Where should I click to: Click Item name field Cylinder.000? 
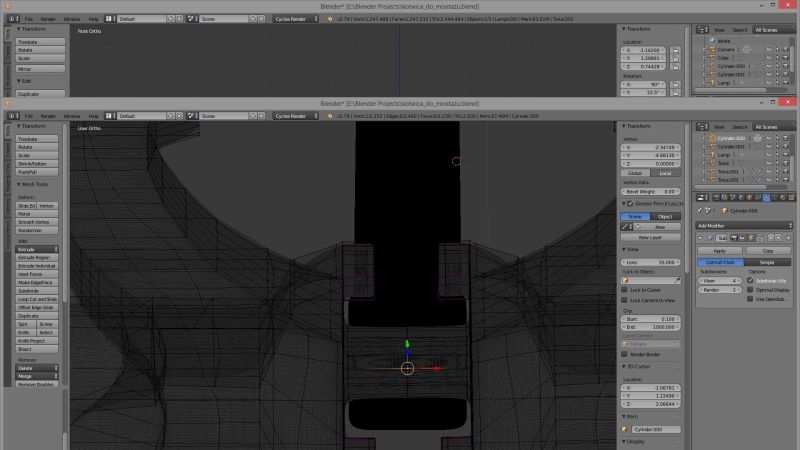(x=656, y=430)
